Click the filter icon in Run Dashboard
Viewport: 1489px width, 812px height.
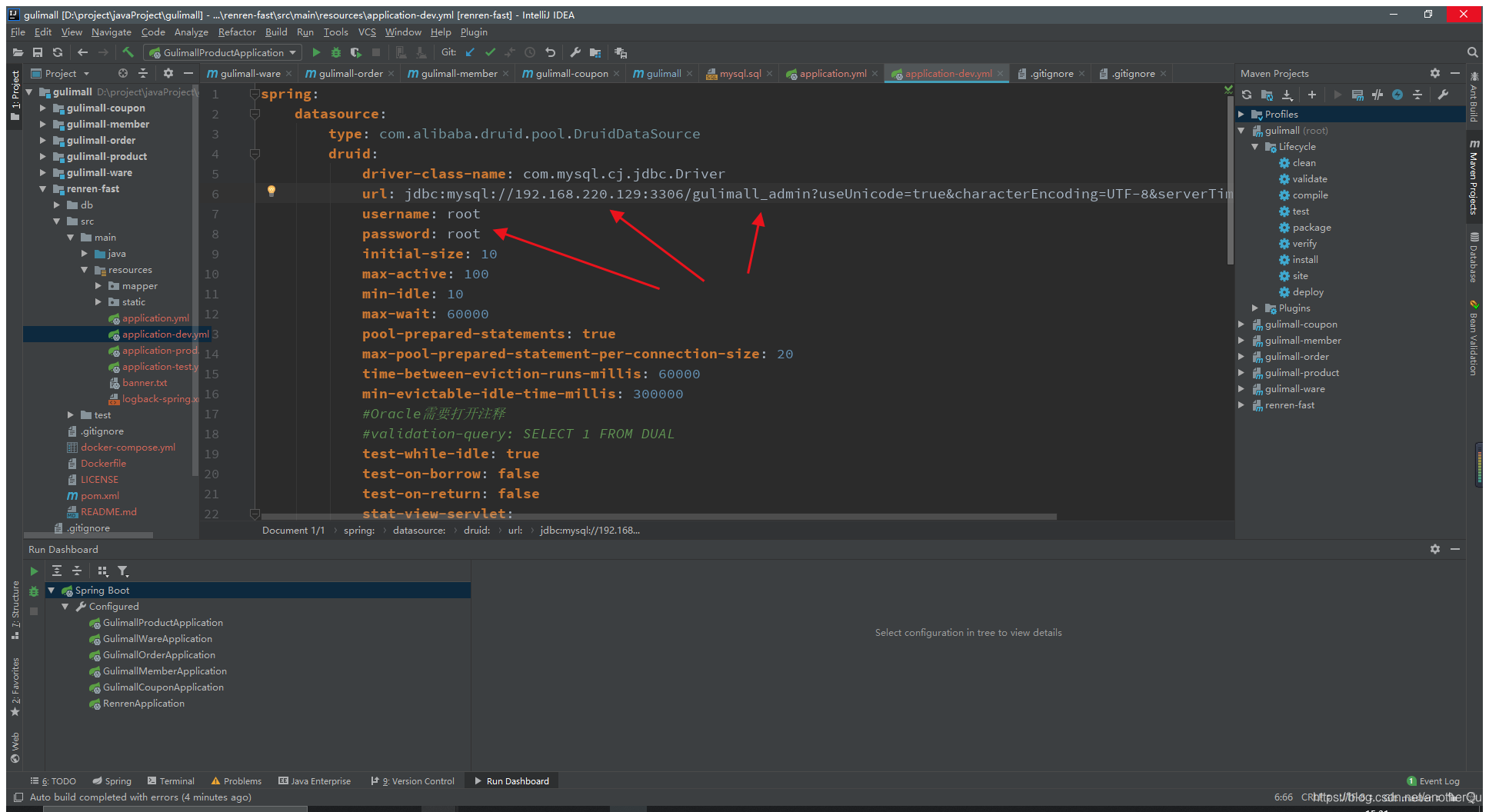[x=123, y=571]
